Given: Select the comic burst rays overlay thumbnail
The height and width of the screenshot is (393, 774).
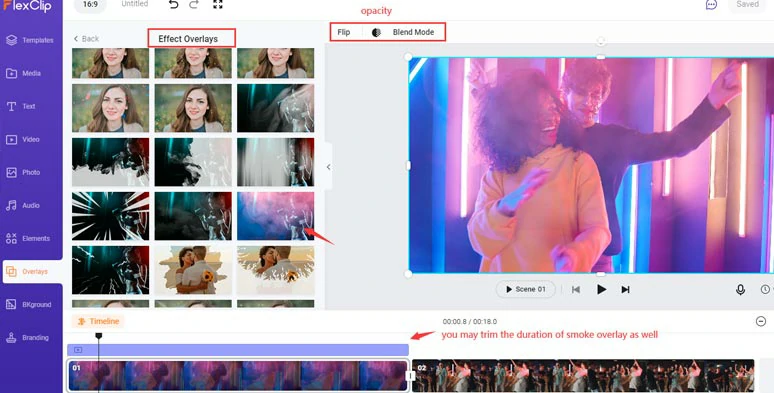Looking at the screenshot, I should pos(110,216).
